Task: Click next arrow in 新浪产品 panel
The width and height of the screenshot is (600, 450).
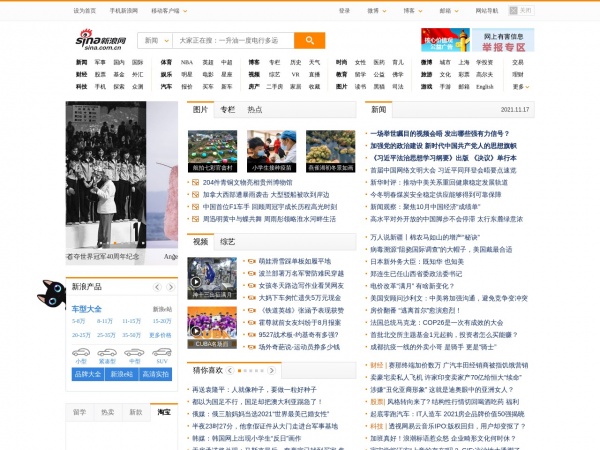Action: pos(171,287)
